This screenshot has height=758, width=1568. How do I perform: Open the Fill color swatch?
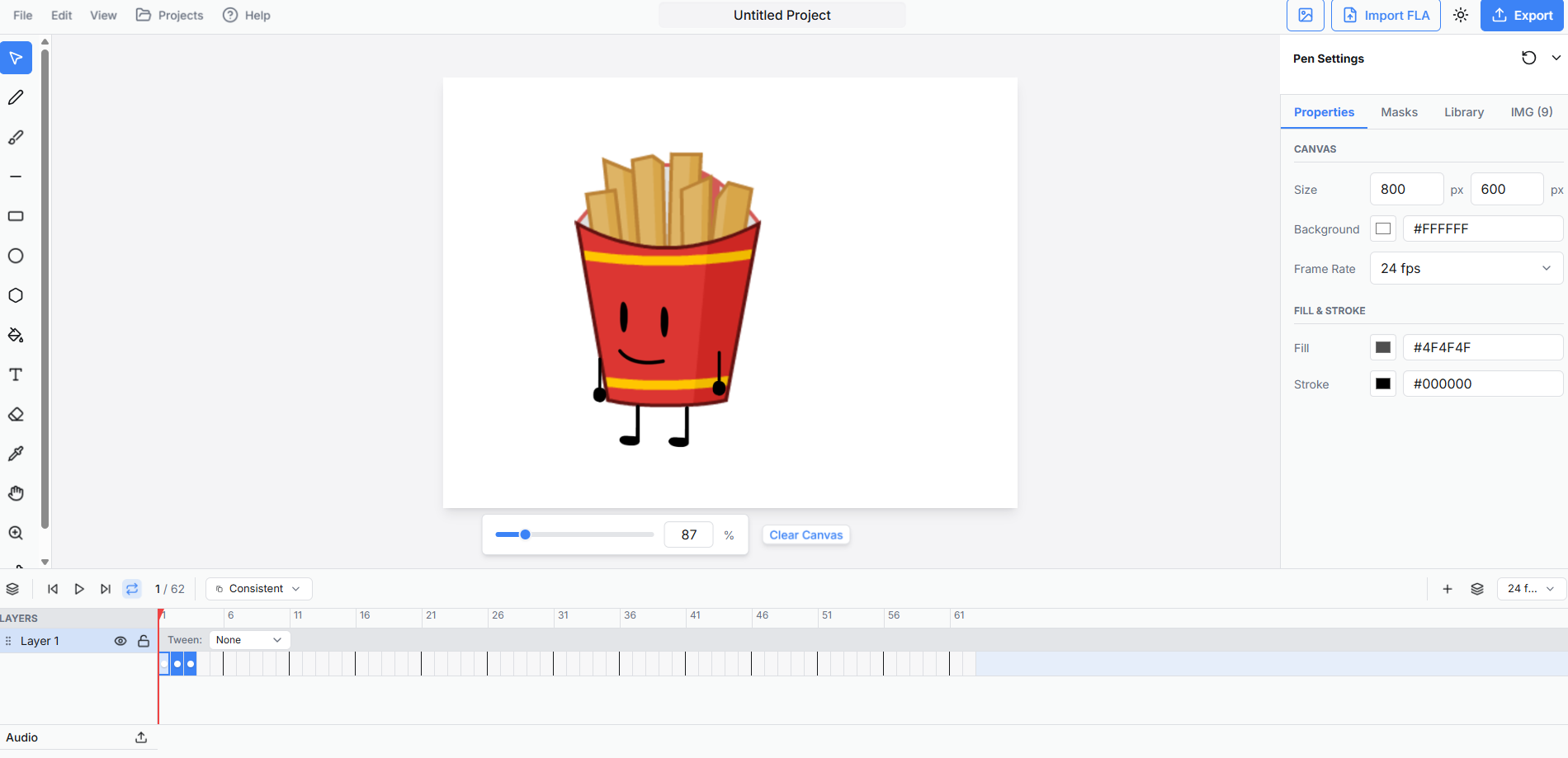pos(1383,347)
